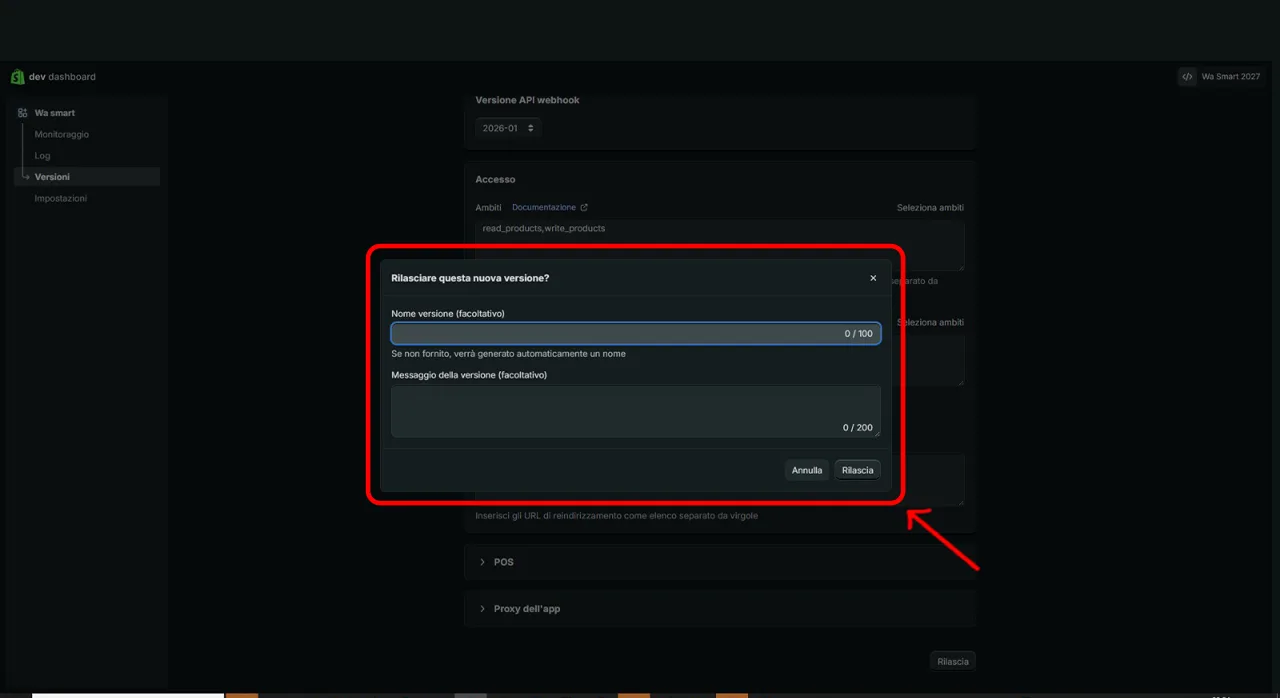The height and width of the screenshot is (698, 1280).
Task: Close the release dialog with the X icon
Action: (873, 278)
